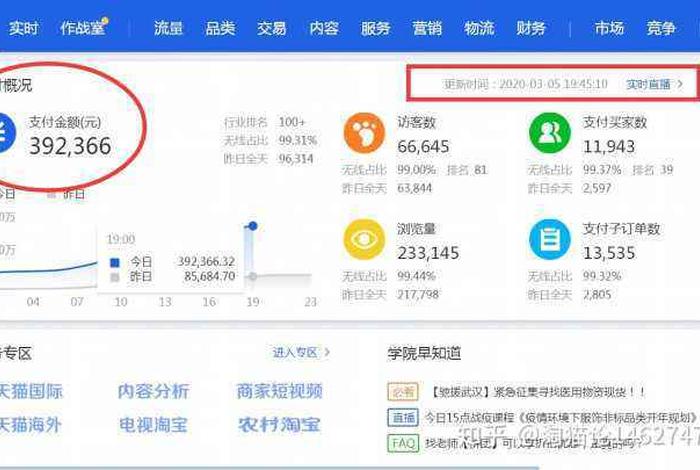Click the 更新时间 timestamp text
This screenshot has height=470, width=700.
click(x=525, y=84)
